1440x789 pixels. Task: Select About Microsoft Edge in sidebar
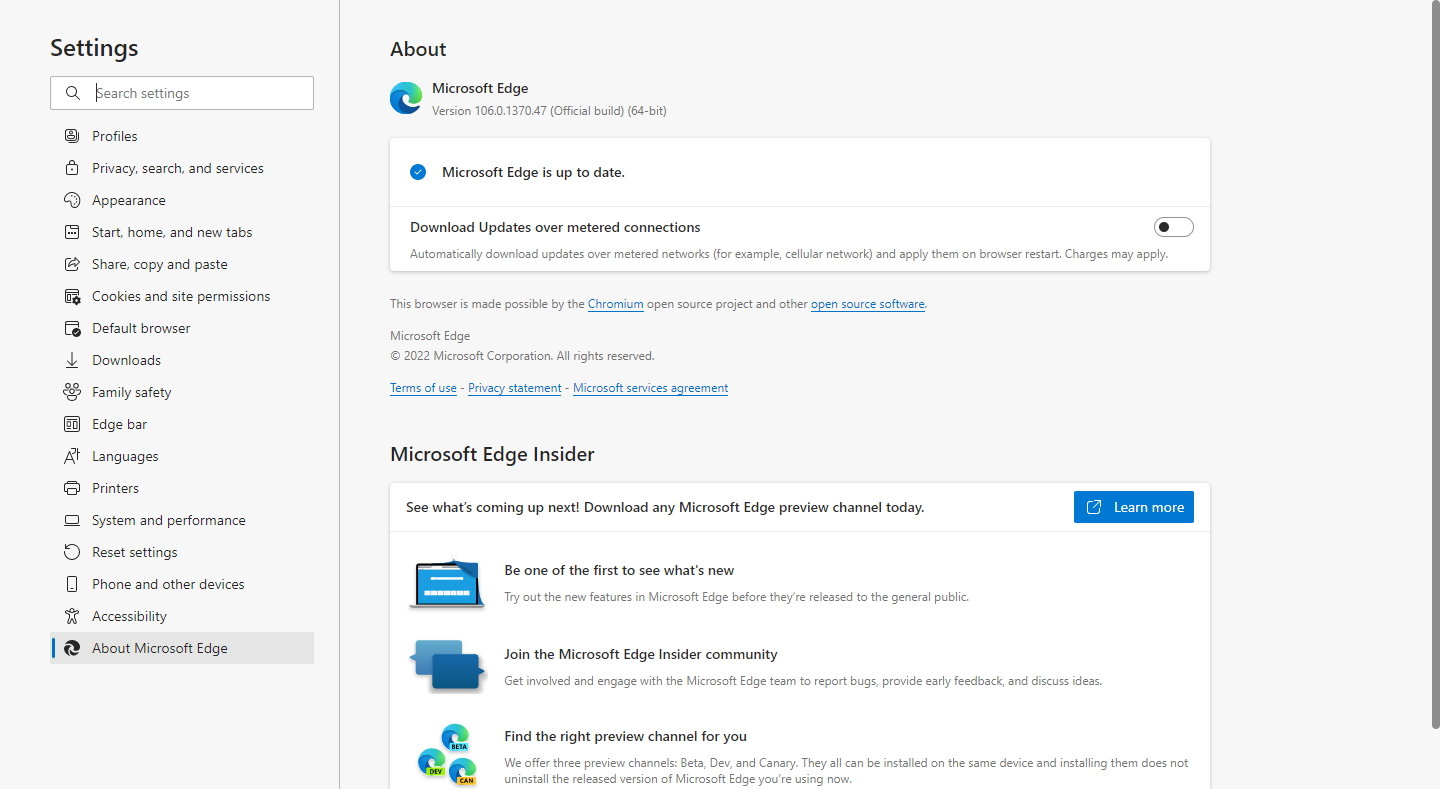pos(159,647)
